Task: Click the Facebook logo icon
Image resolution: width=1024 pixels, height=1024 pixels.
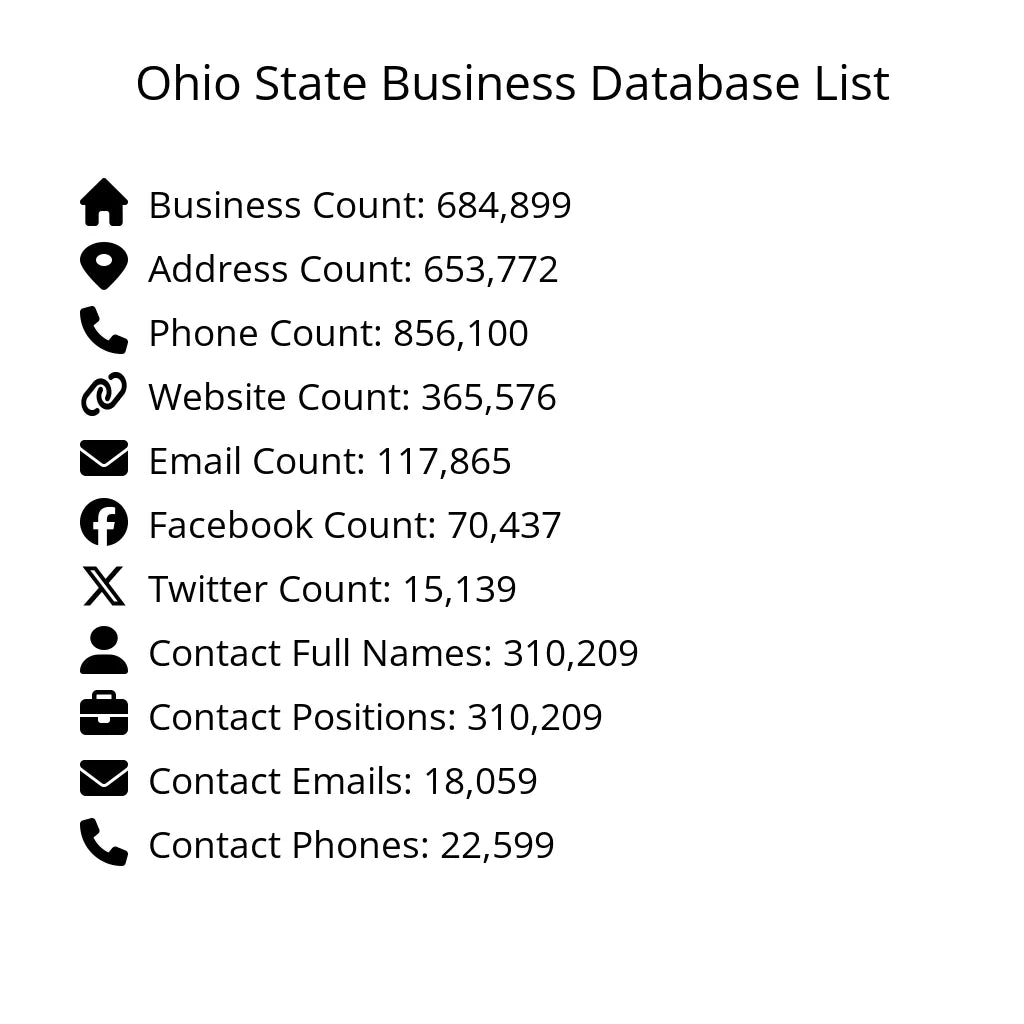Action: [x=104, y=523]
